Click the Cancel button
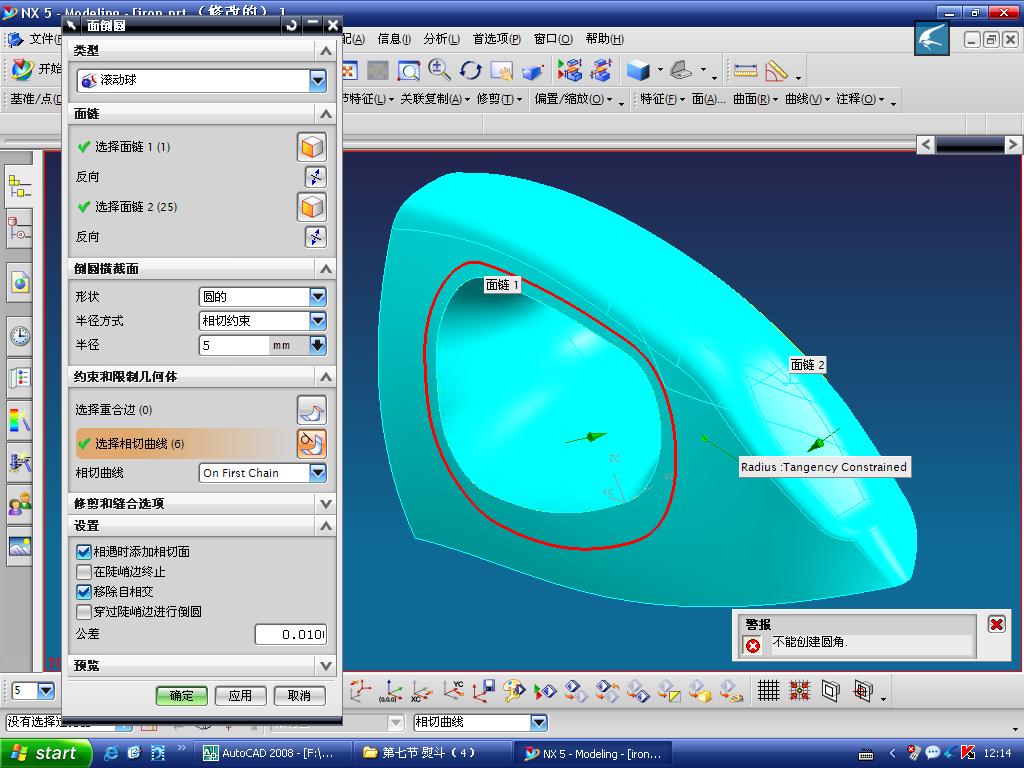1024x768 pixels. [x=299, y=696]
